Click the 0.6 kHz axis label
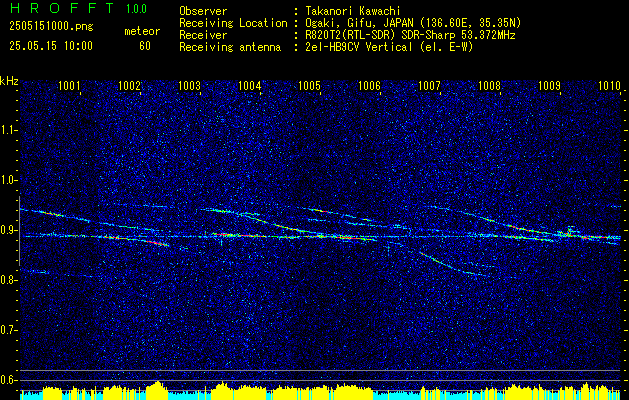Screen dimensions: 629x400 tap(10, 380)
